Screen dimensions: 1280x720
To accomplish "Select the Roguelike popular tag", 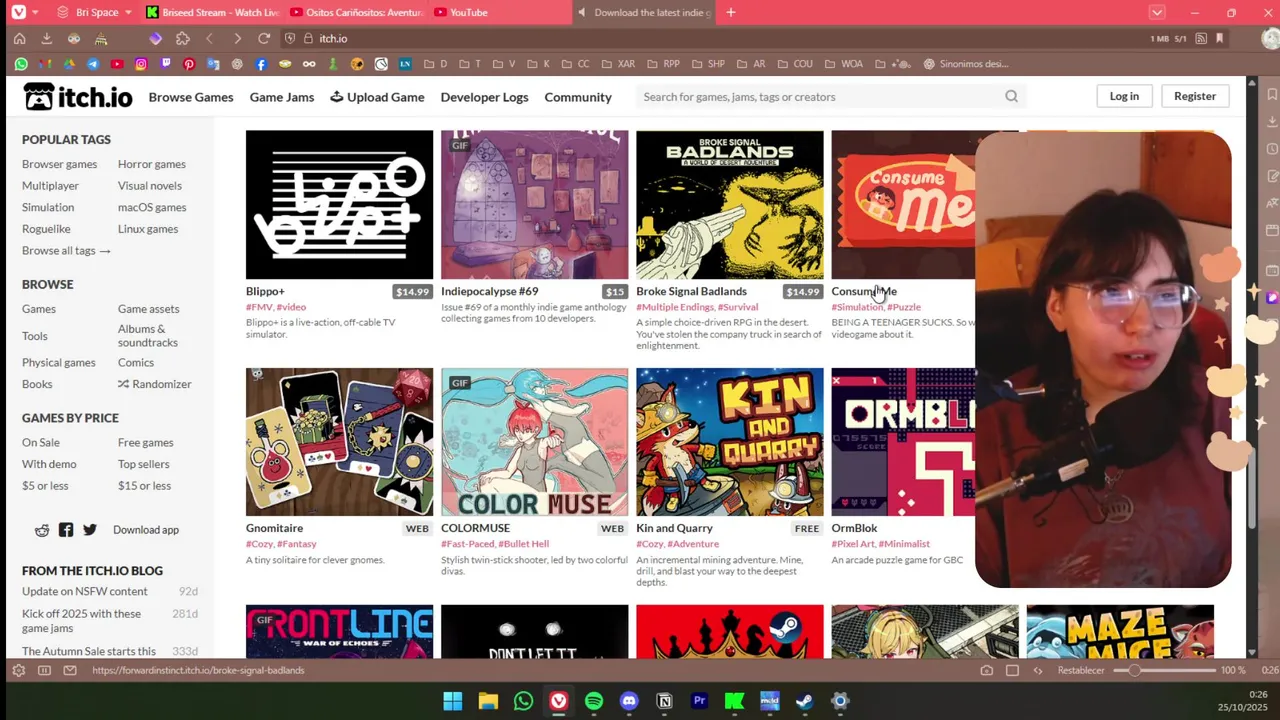I will [46, 229].
